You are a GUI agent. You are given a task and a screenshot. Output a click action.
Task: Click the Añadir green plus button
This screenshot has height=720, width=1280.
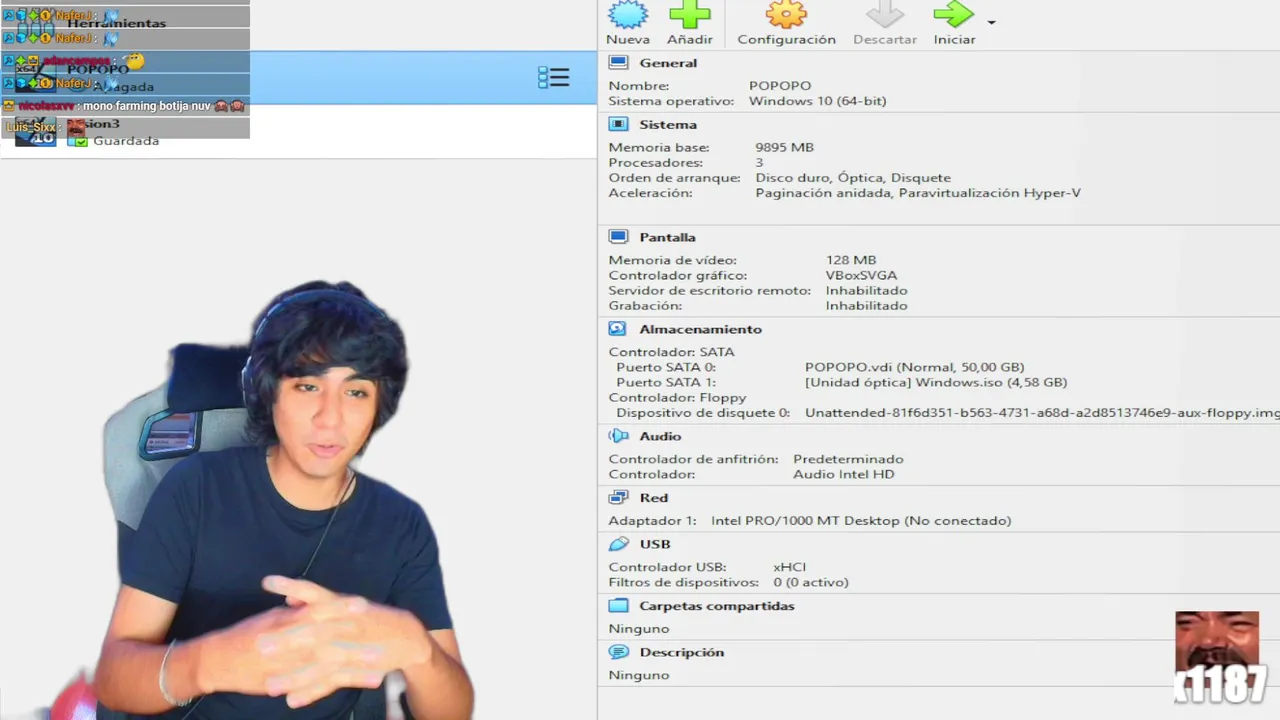(x=690, y=24)
